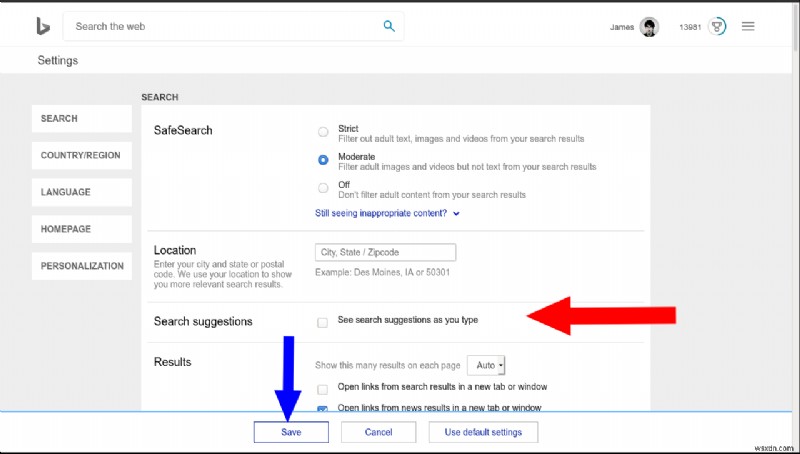Open the hamburger menu icon
Viewport: 800px width, 454px height.
(748, 26)
